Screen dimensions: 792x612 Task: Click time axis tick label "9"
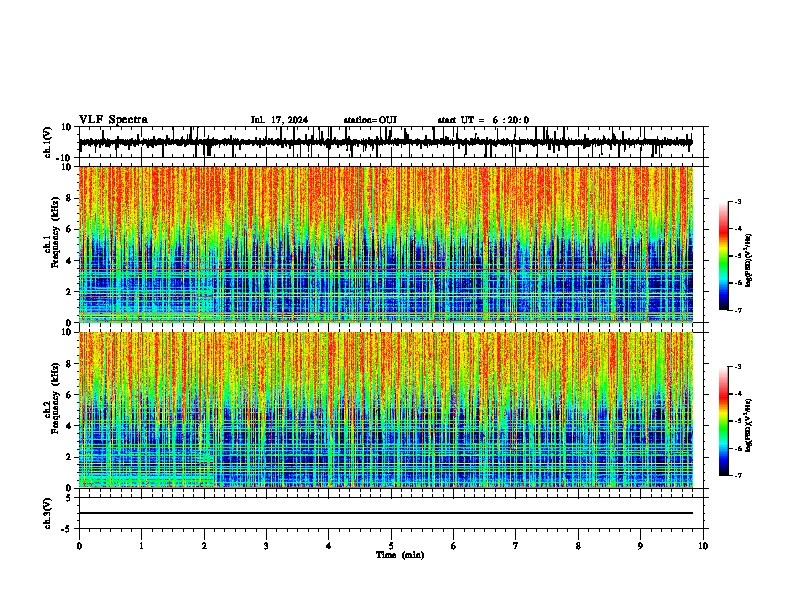point(640,546)
